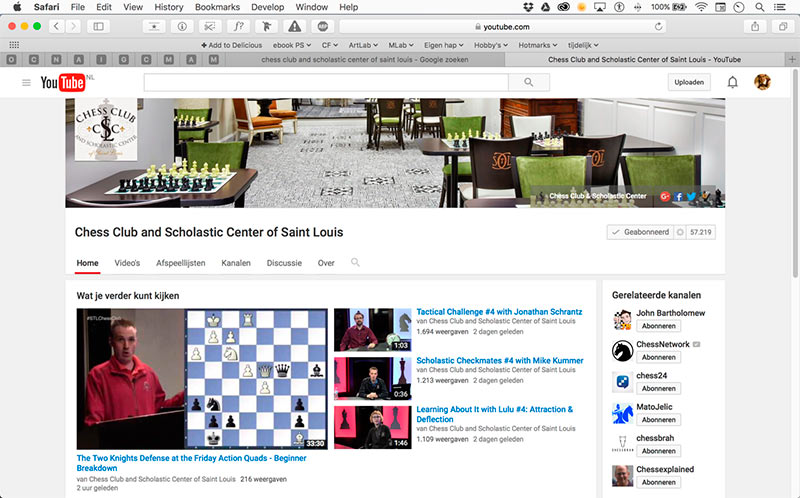Open the Safari share sheet
Screen dimensions: 800x498
click(755, 27)
